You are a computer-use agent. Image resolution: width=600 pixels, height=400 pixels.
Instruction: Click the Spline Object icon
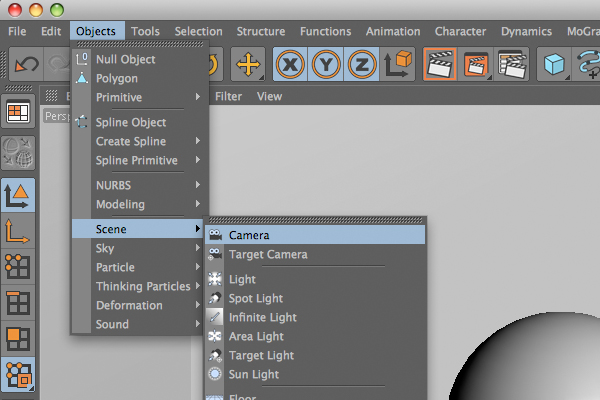82,122
